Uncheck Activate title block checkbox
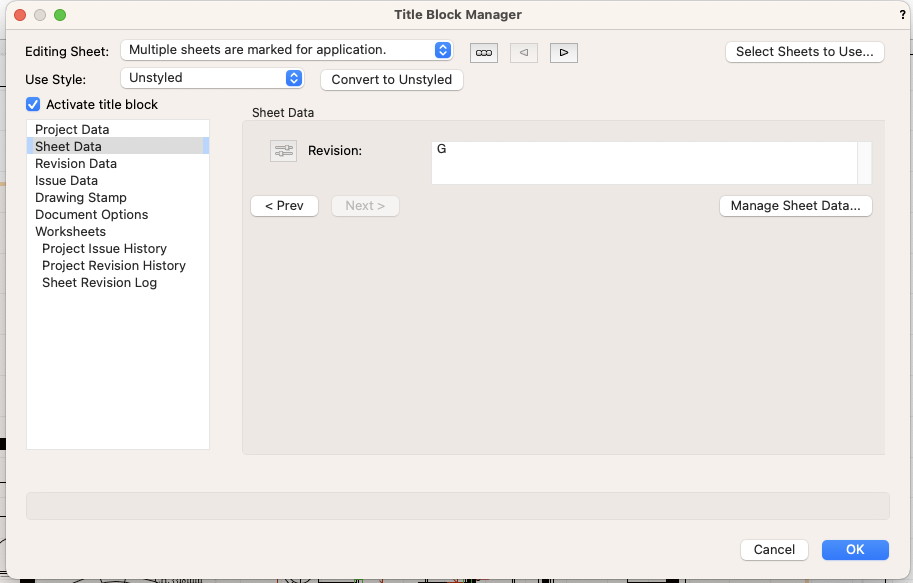913x583 pixels. [x=34, y=104]
